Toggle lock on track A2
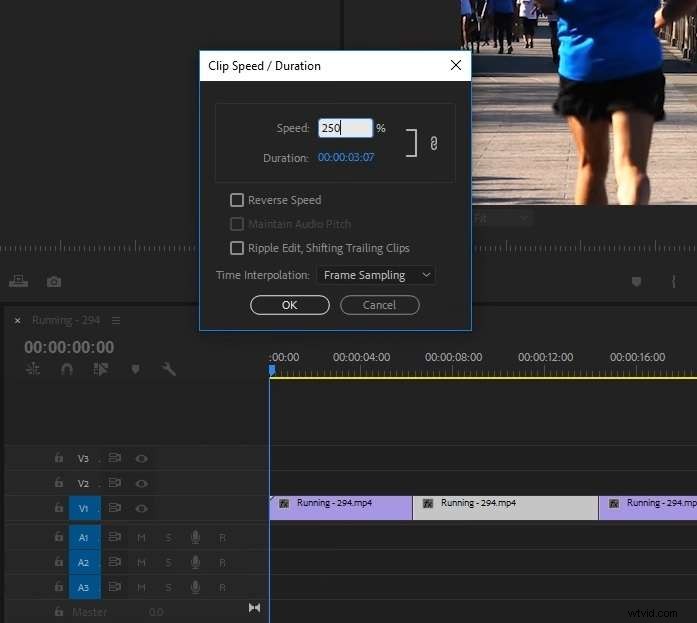The width and height of the screenshot is (697, 623). [59, 561]
